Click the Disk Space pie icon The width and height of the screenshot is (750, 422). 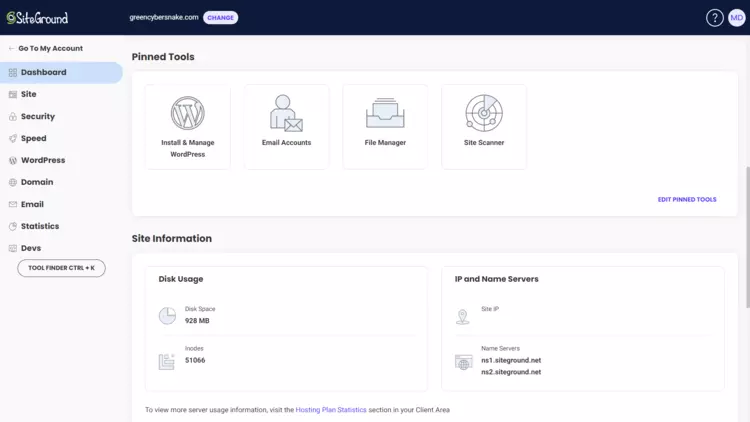(167, 316)
